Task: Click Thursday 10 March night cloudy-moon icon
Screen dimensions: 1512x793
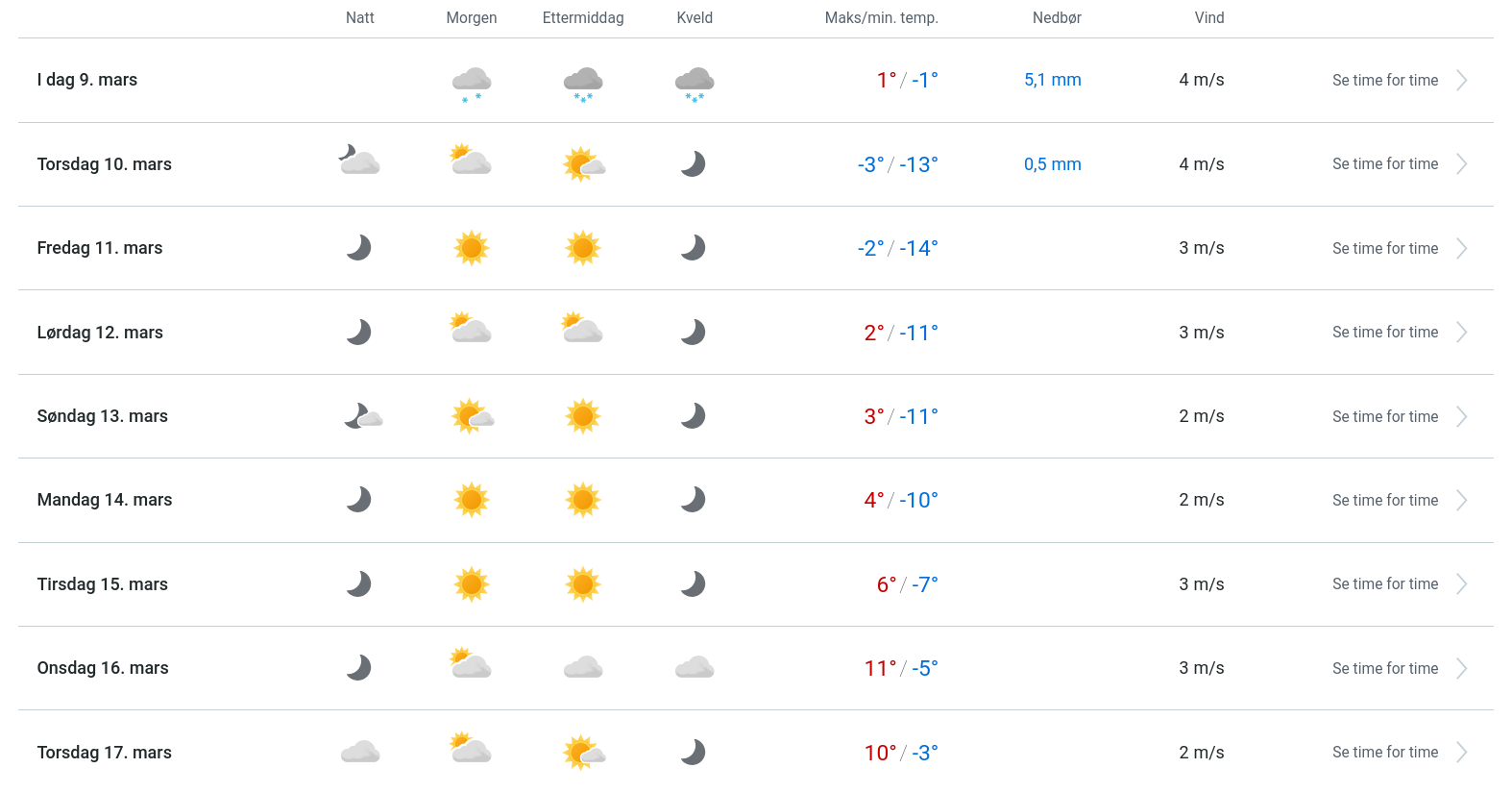Action: [359, 161]
